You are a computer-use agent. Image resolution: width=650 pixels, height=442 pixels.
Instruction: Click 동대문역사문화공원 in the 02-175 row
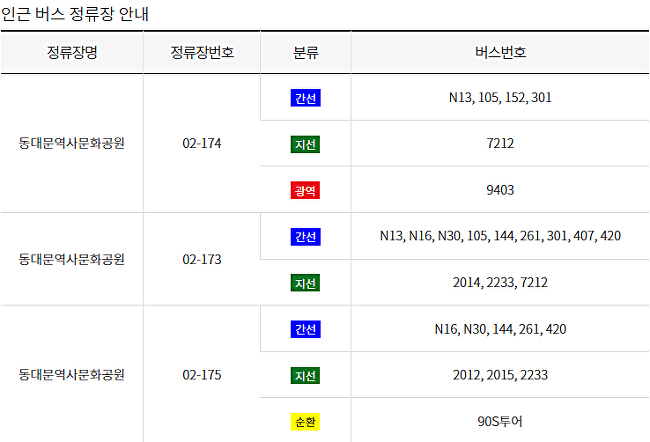tap(72, 375)
